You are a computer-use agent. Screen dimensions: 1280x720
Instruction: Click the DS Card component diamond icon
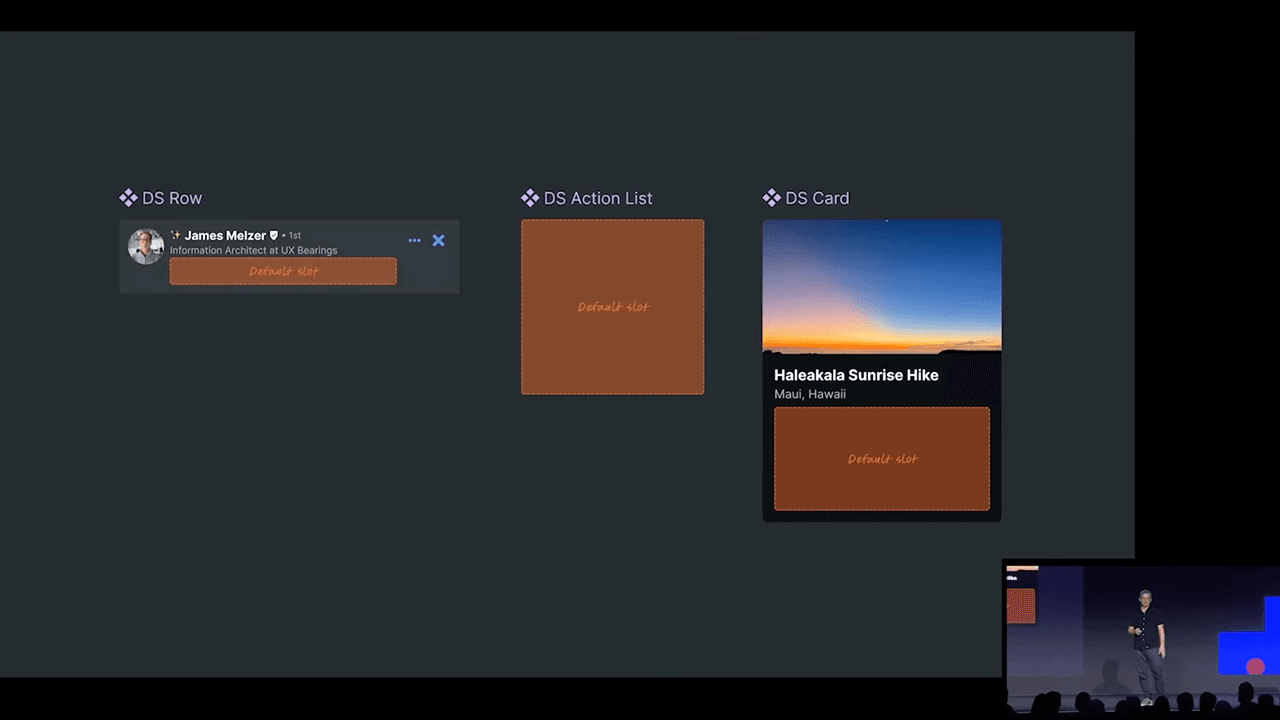tap(771, 198)
